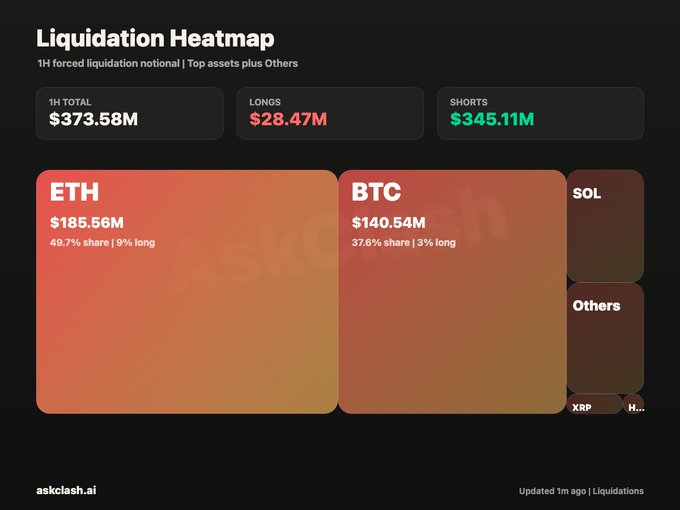The width and height of the screenshot is (680, 510).
Task: Select the Others tile
Action: (605, 338)
